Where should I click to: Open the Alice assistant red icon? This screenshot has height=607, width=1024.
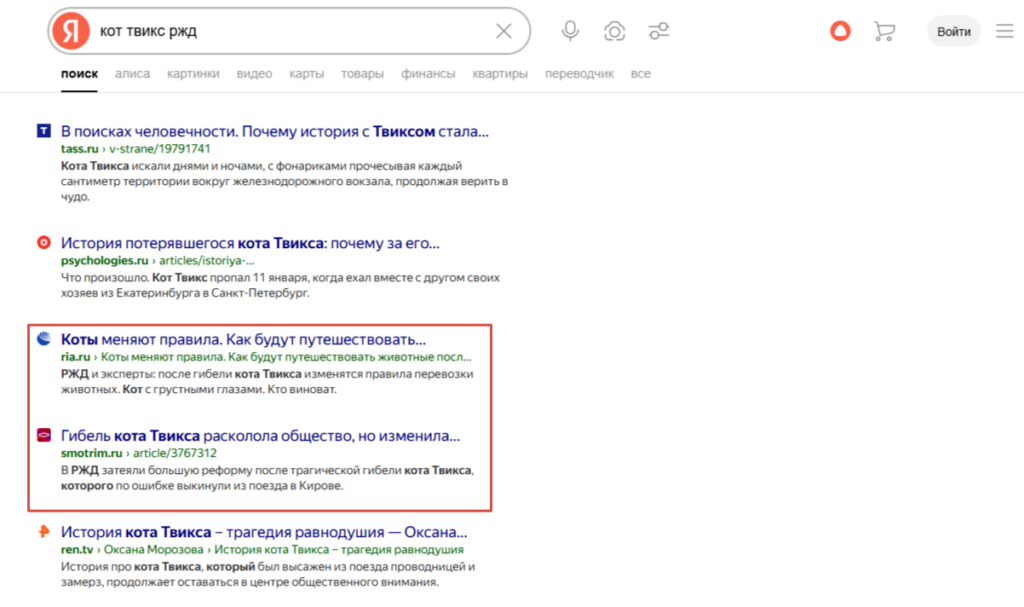pyautogui.click(x=840, y=31)
